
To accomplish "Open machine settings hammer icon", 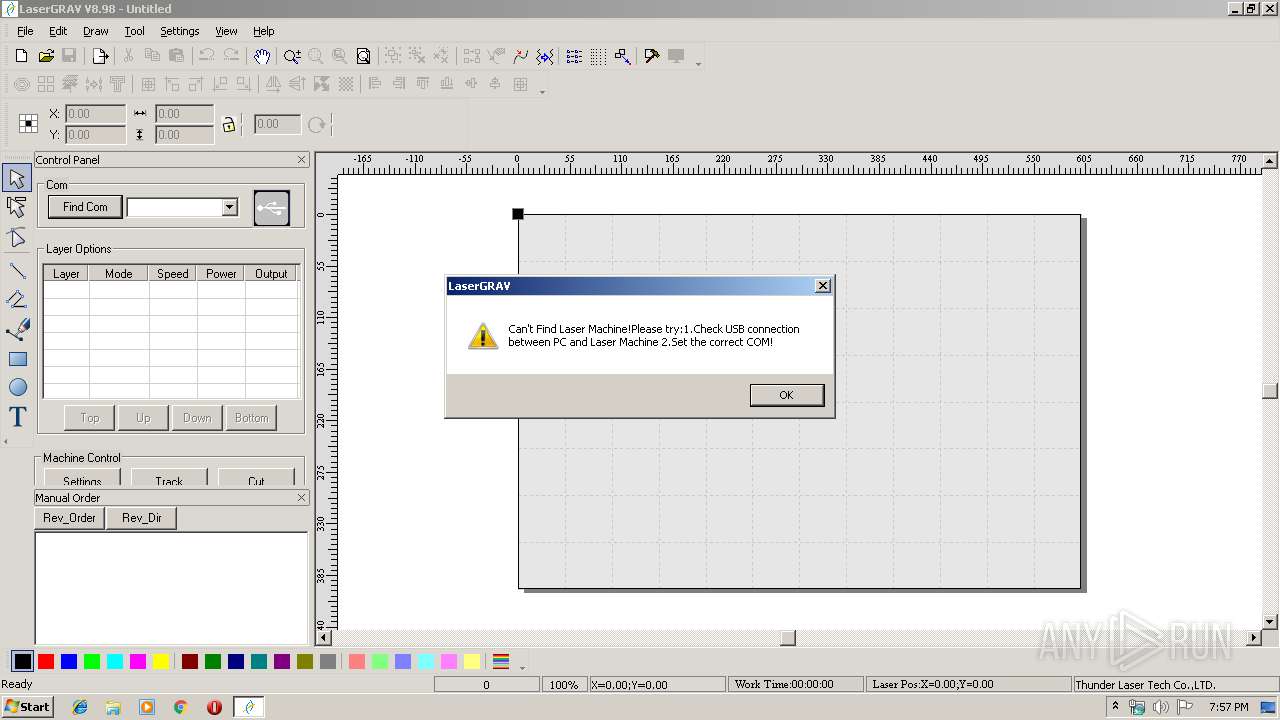I will [x=652, y=56].
